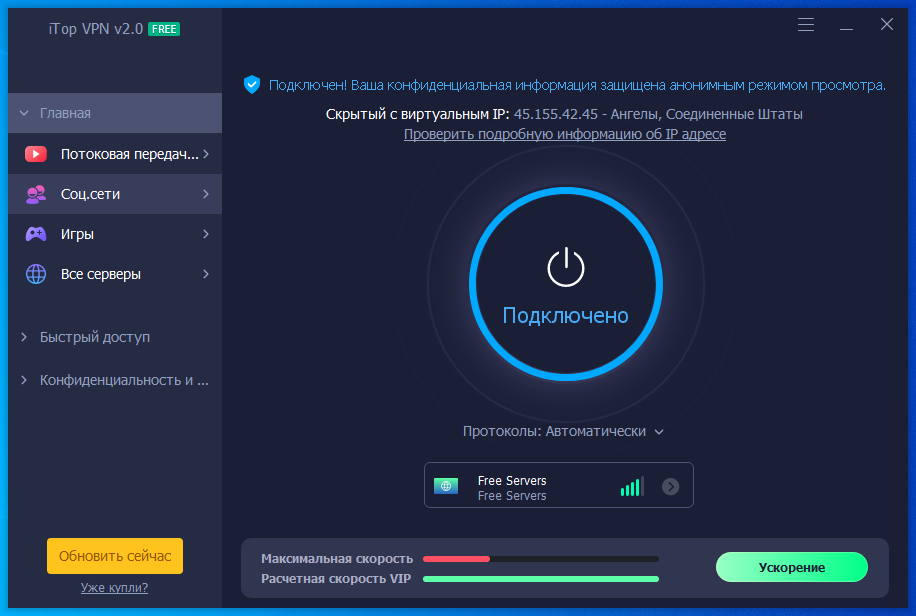Click the blue shield protection icon

252,85
